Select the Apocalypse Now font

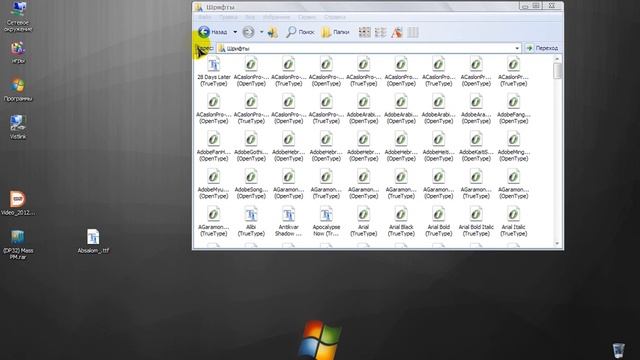(326, 222)
